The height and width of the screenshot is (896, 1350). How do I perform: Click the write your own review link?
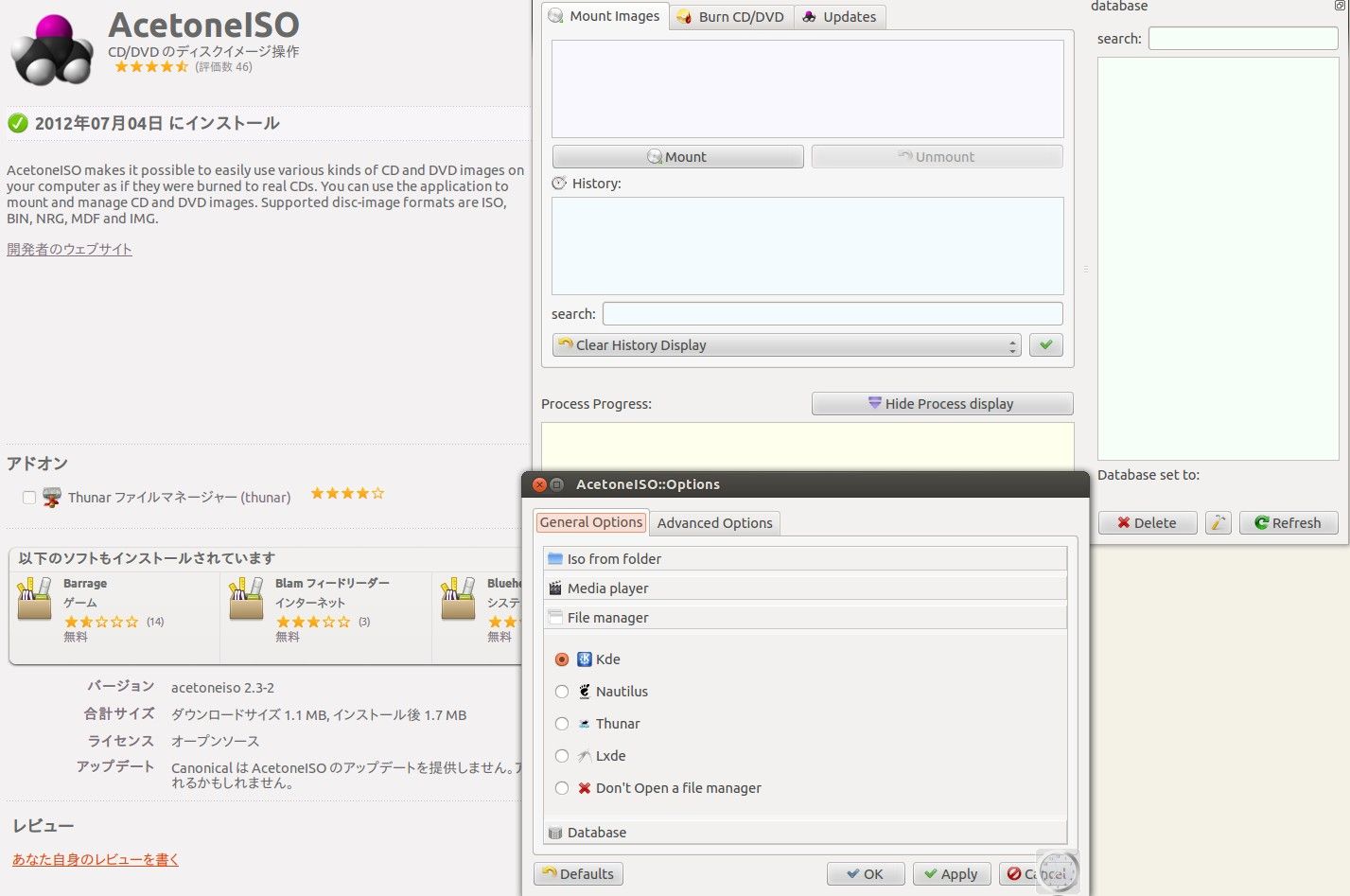(95, 860)
